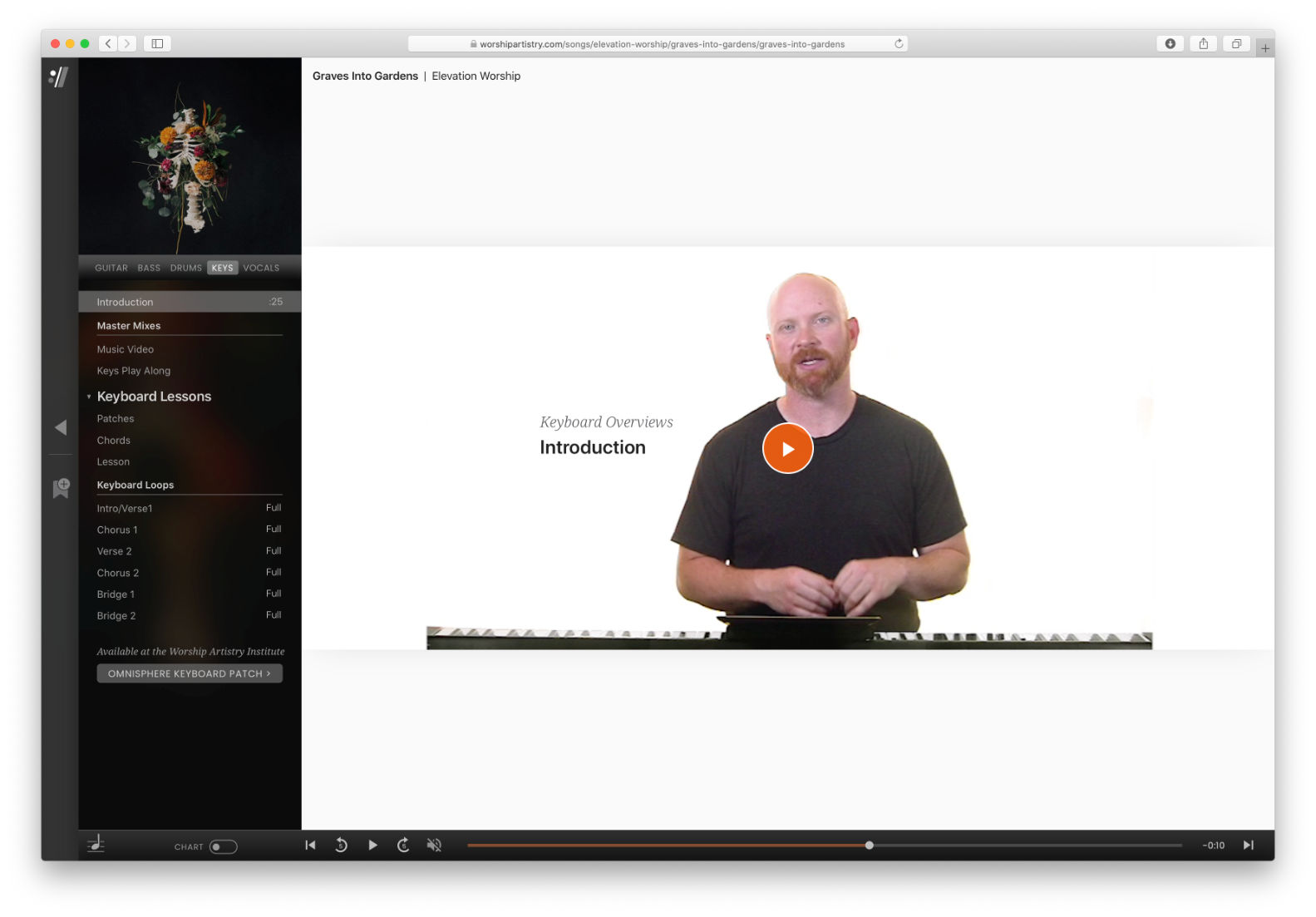The height and width of the screenshot is (917, 1316).
Task: Open the Keys Play Along mix
Action: click(x=134, y=371)
